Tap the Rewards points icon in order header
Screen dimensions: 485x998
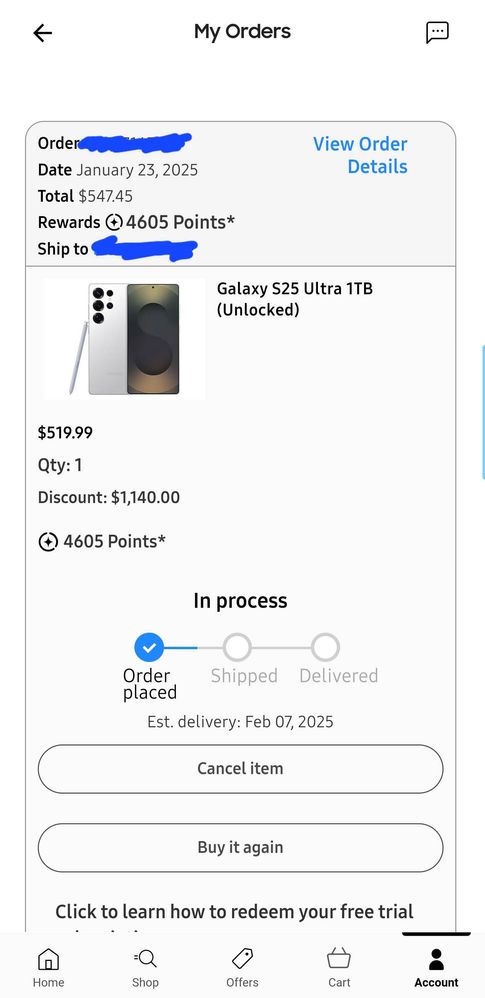click(114, 222)
